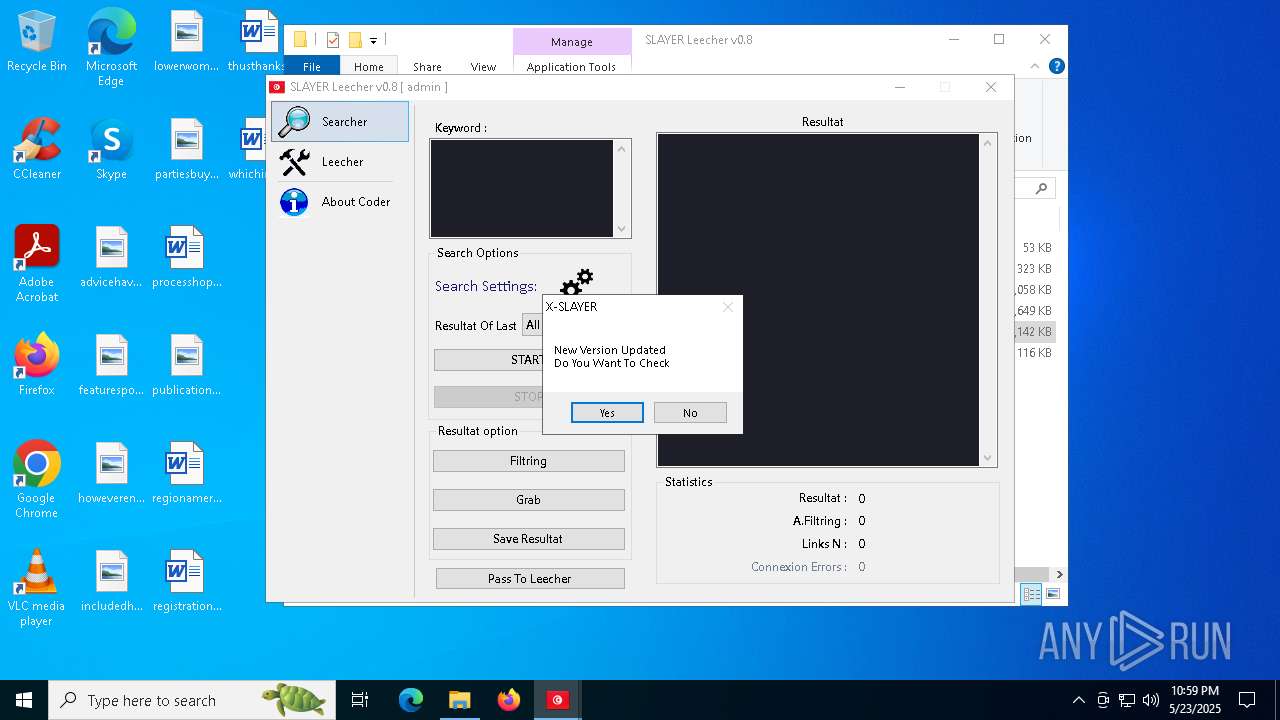
Task: Select processhop Word document on desktop
Action: [186, 258]
